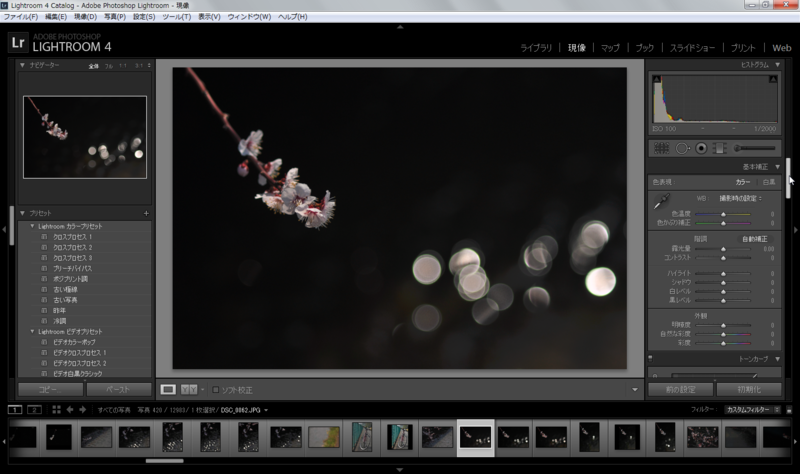This screenshot has height=474, width=800.
Task: Collapse the right panel group arrow
Action: click(795, 230)
